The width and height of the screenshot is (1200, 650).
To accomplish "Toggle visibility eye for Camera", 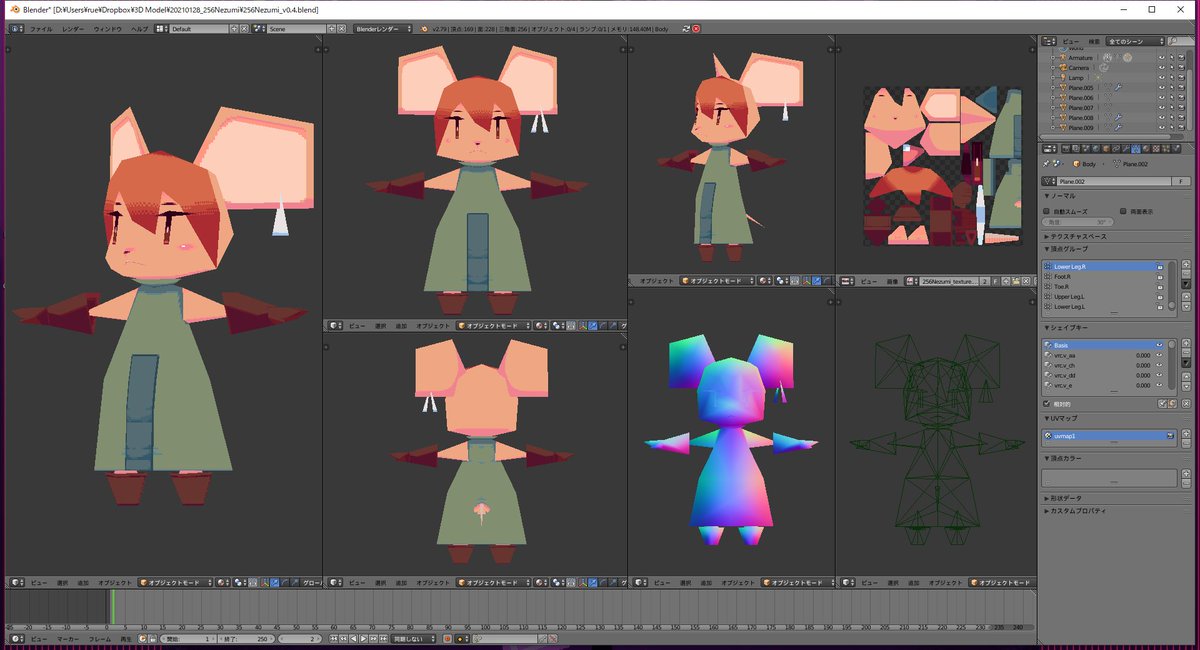I will 1162,68.
